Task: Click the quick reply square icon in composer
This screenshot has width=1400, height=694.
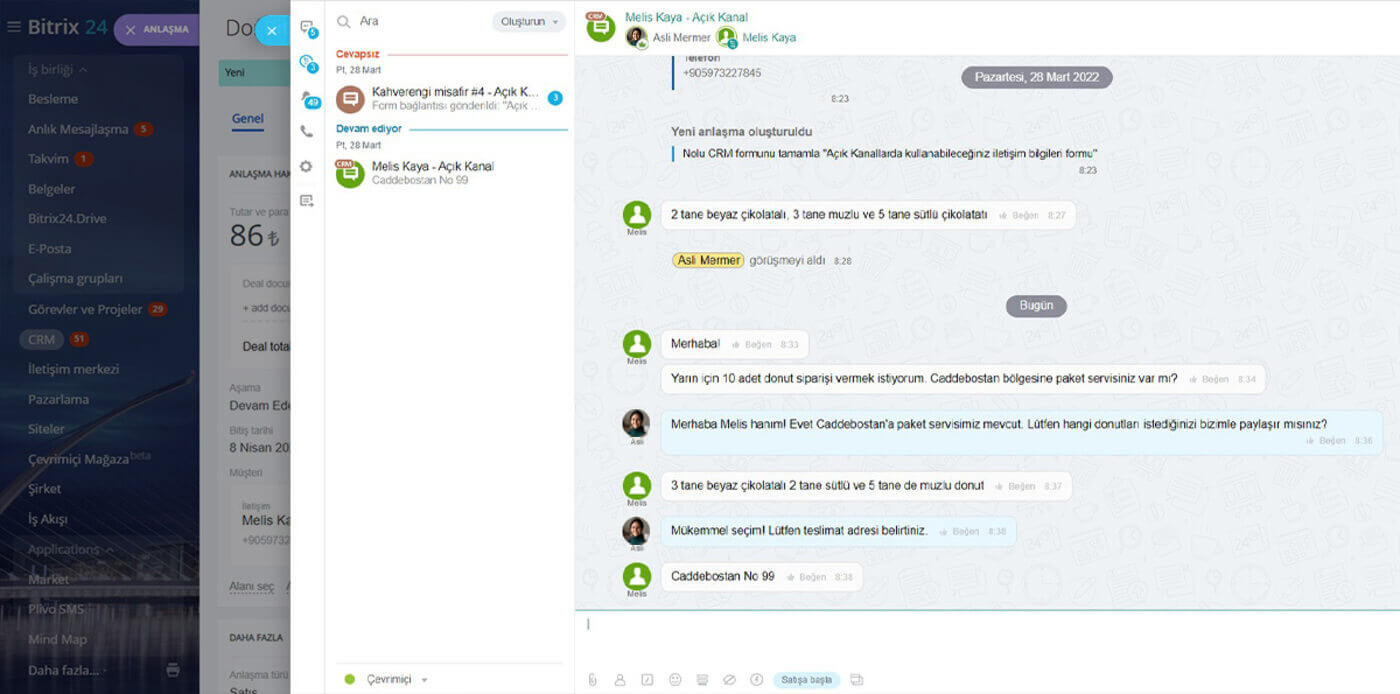Action: pyautogui.click(x=647, y=679)
